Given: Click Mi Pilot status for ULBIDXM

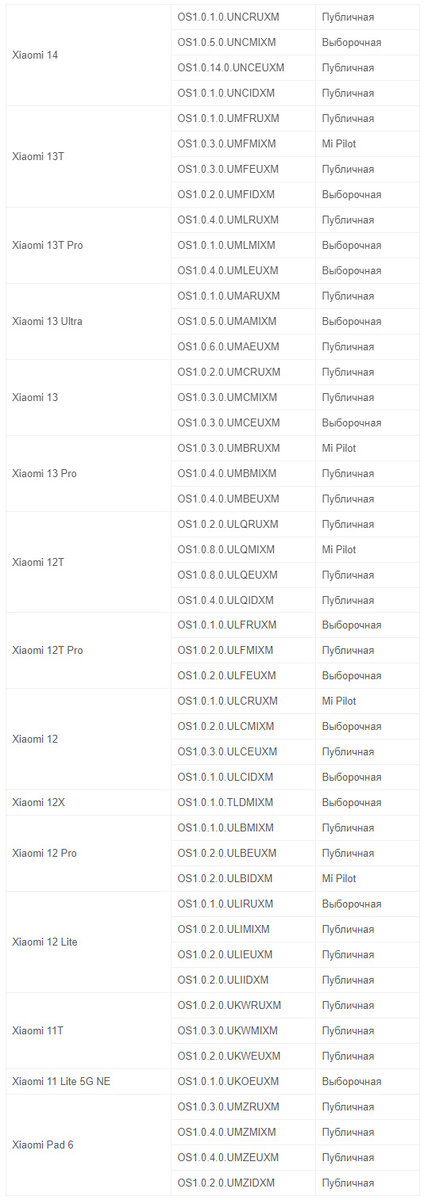Looking at the screenshot, I should [339, 879].
